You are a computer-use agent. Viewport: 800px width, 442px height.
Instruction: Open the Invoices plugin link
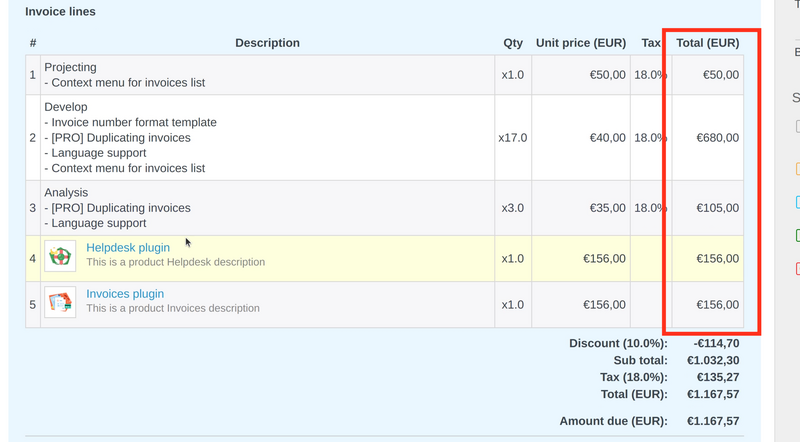[x=125, y=294]
